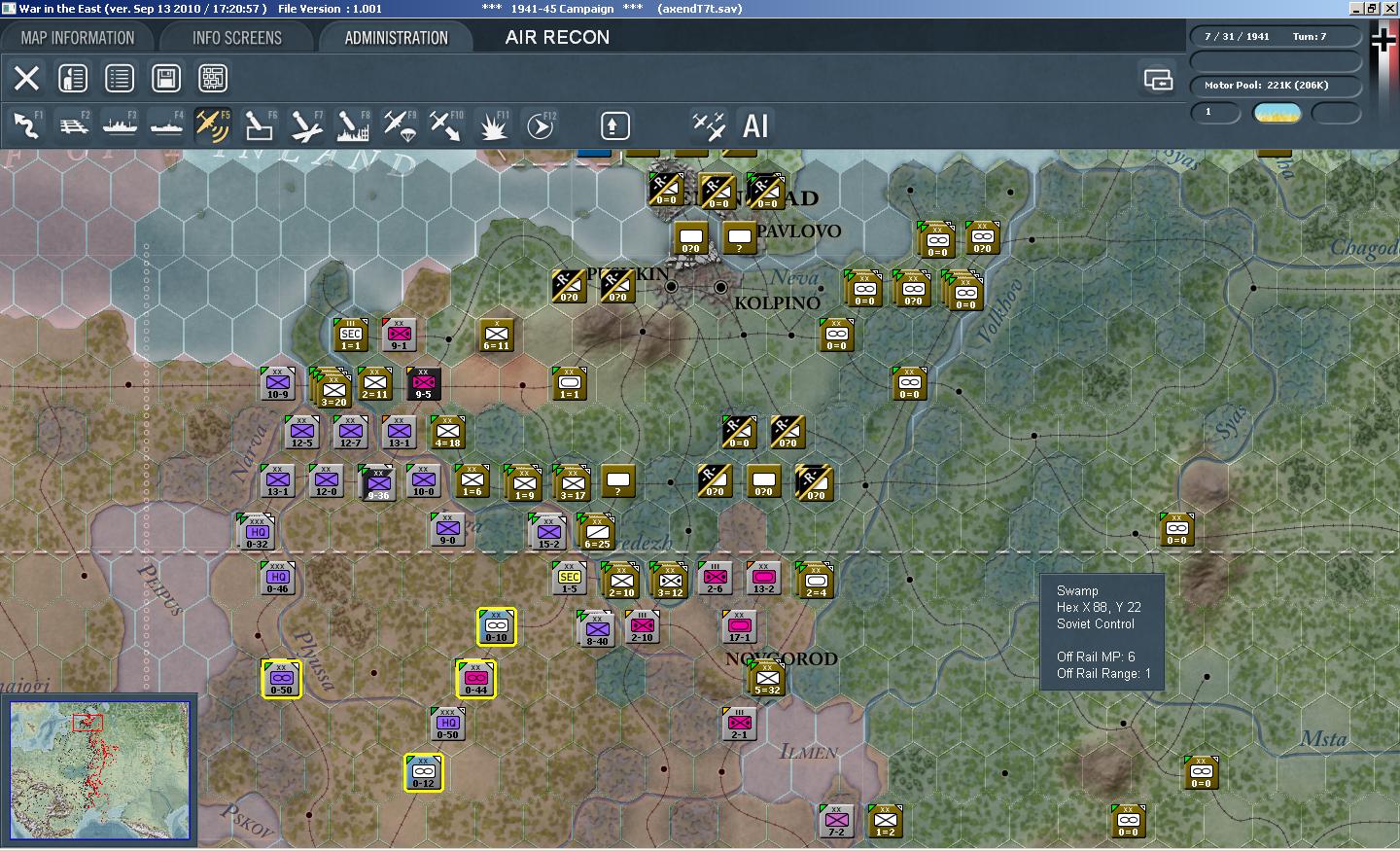Screen dimensions: 1400x852
Task: Click the Motor Pool 221K readout
Action: point(1276,86)
